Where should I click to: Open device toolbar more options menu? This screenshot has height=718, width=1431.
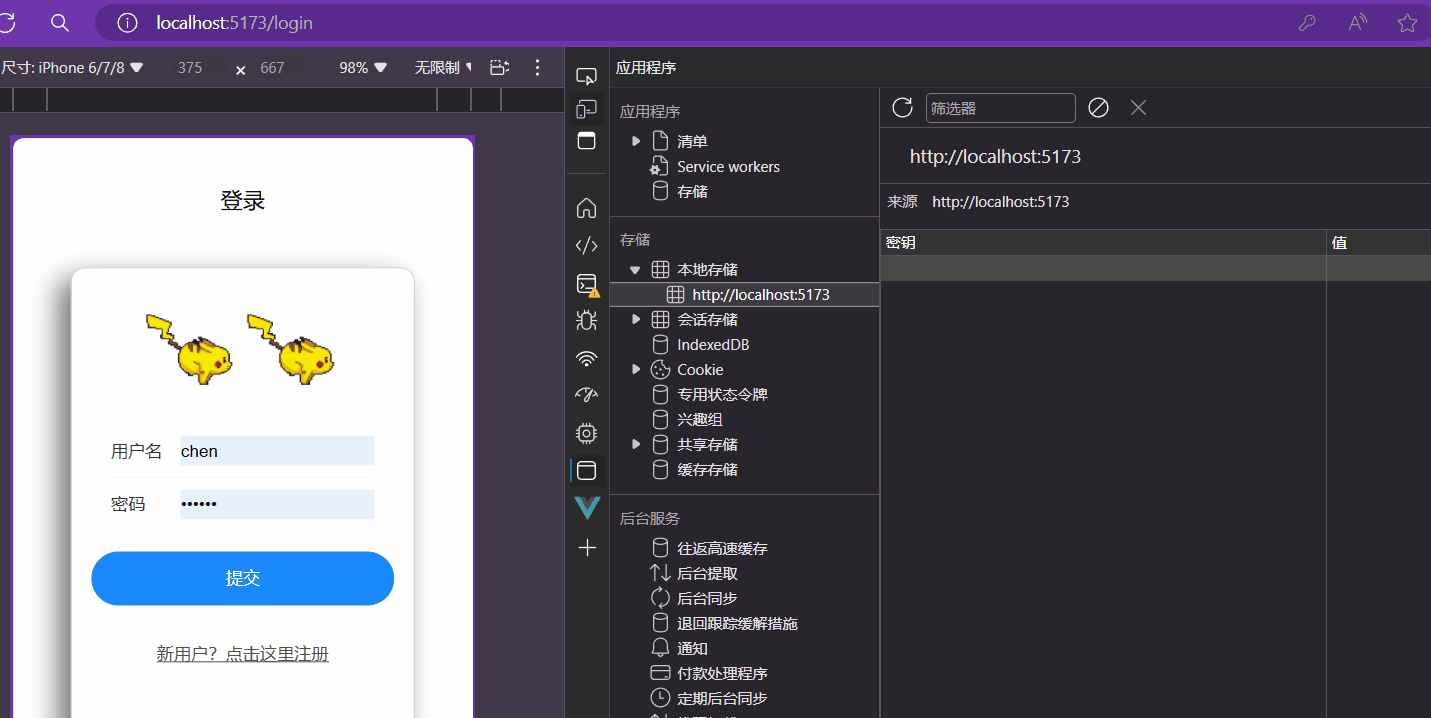click(537, 68)
